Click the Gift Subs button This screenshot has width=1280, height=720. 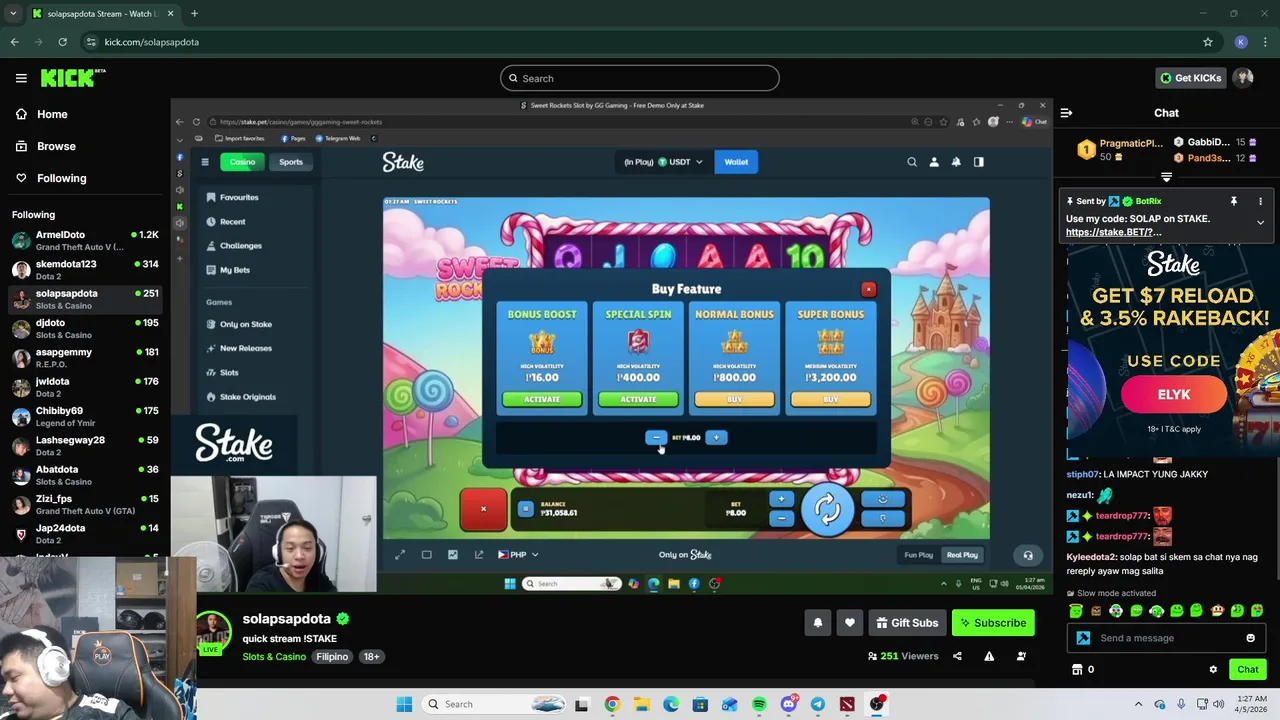point(907,623)
